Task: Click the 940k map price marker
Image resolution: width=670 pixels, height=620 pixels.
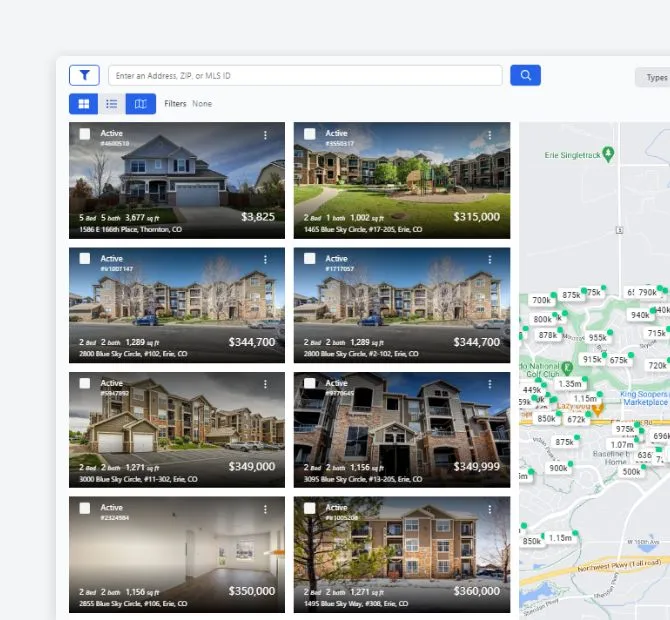Action: tap(640, 315)
